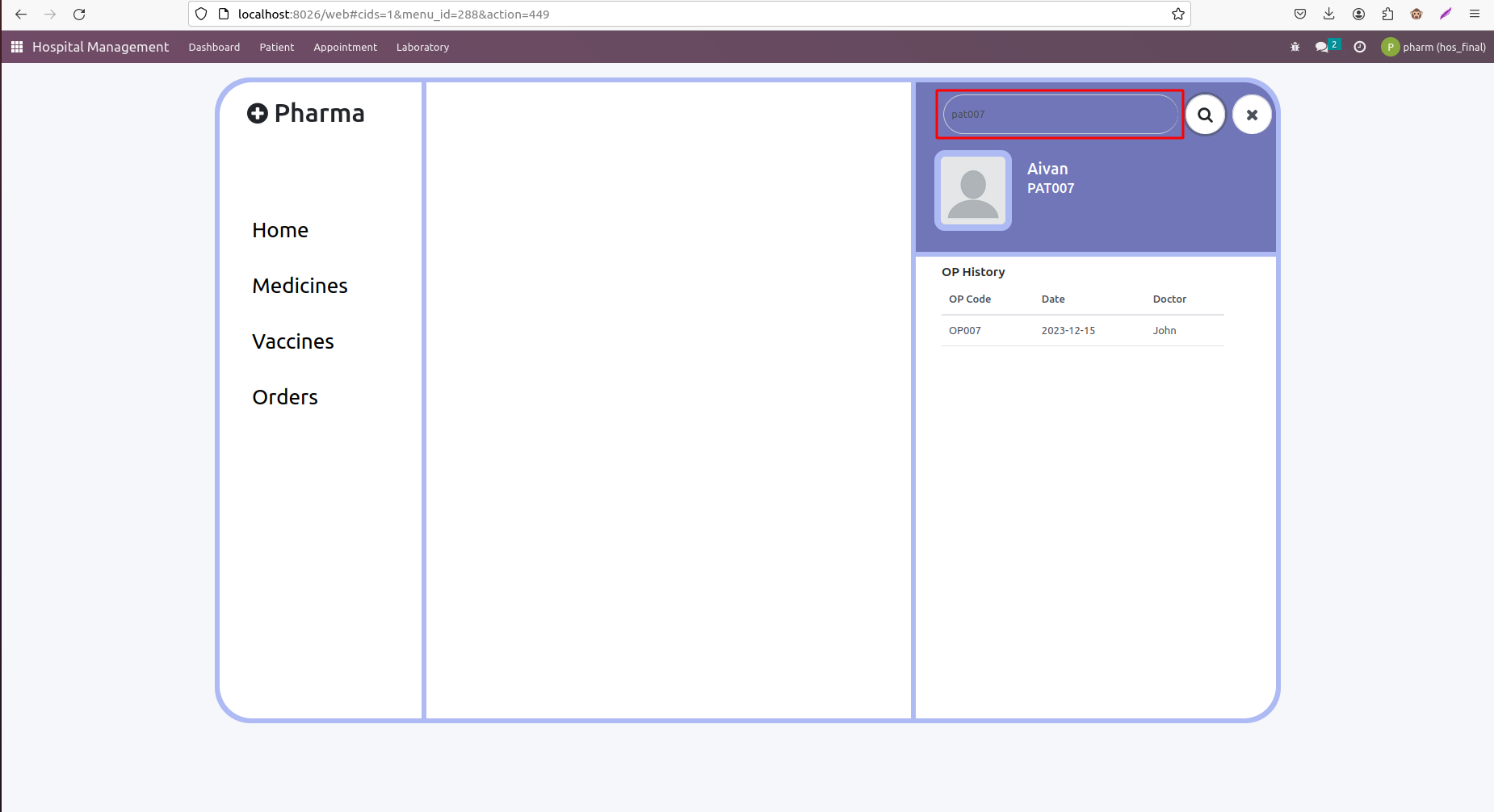Open the debug bug icon
The height and width of the screenshot is (812, 1494).
click(1295, 47)
